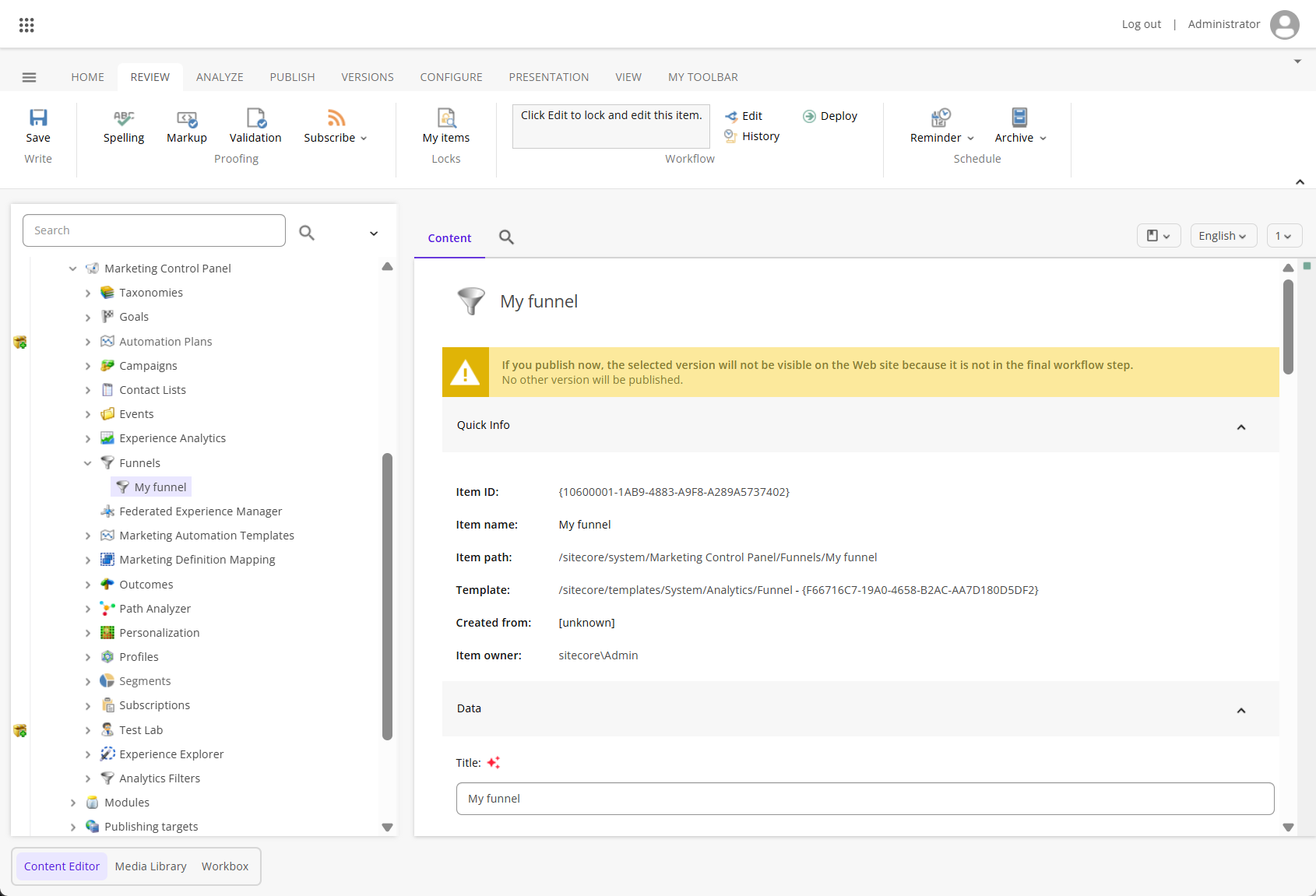
Task: Open the app launcher grid icon
Action: 26,25
